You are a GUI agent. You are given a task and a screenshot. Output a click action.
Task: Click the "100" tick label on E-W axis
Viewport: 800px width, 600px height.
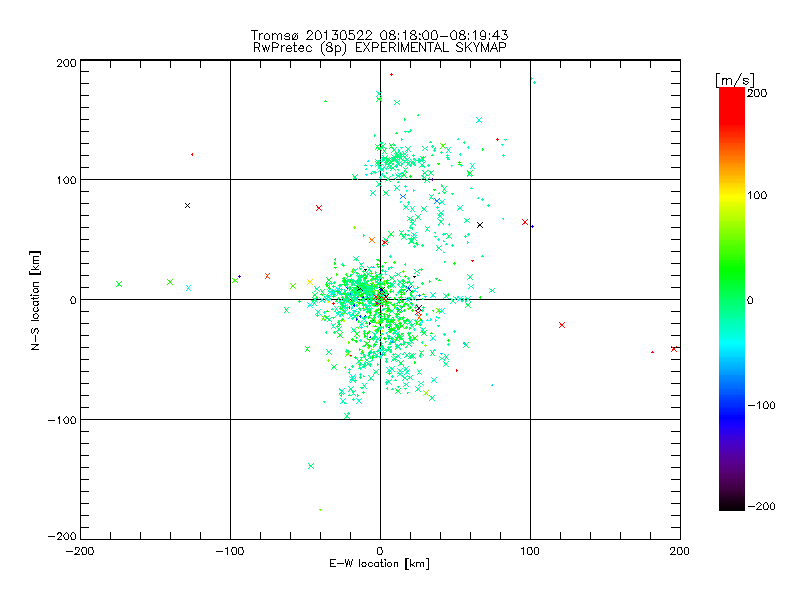[x=530, y=551]
